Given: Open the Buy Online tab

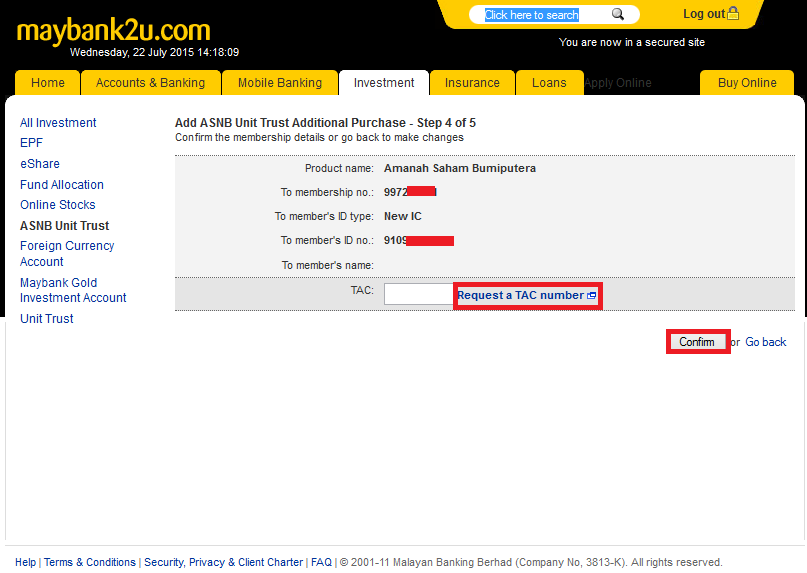Looking at the screenshot, I should click(x=747, y=83).
